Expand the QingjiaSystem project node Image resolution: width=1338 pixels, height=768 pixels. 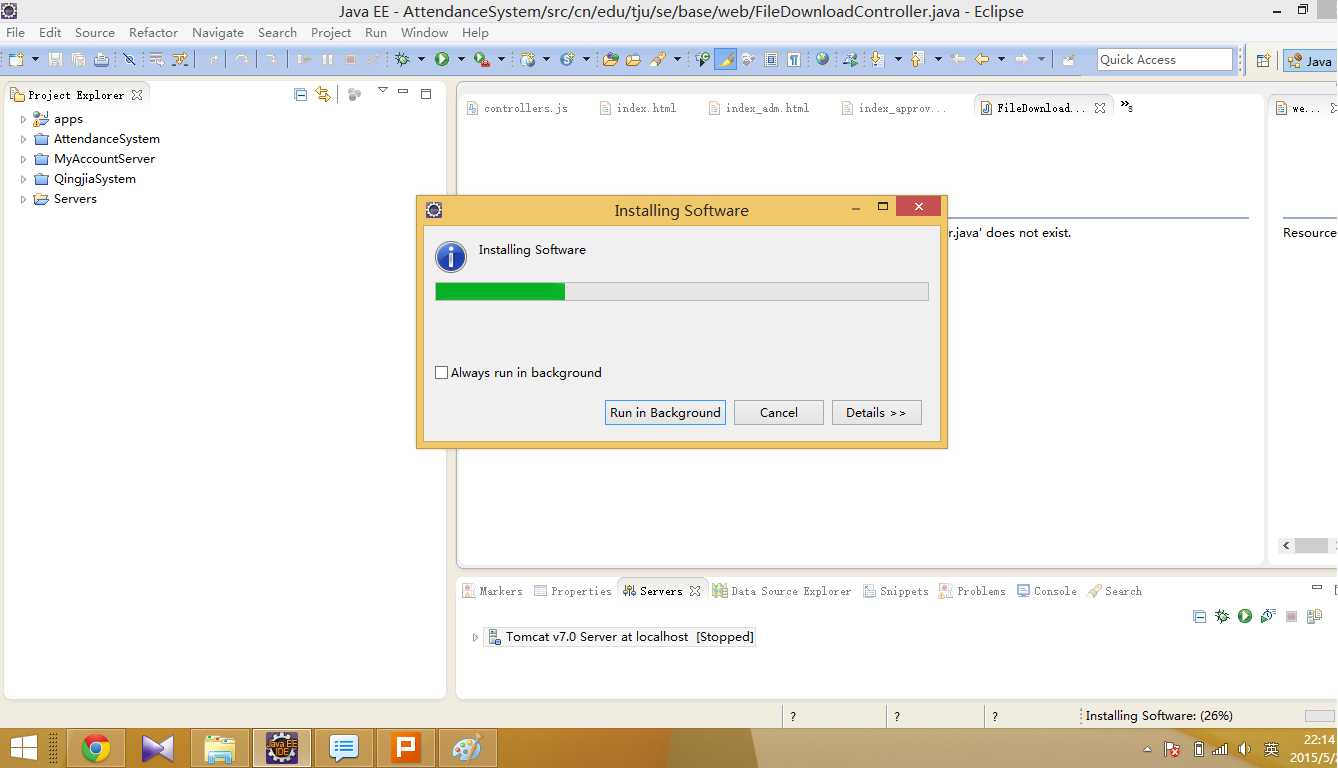pyautogui.click(x=23, y=179)
